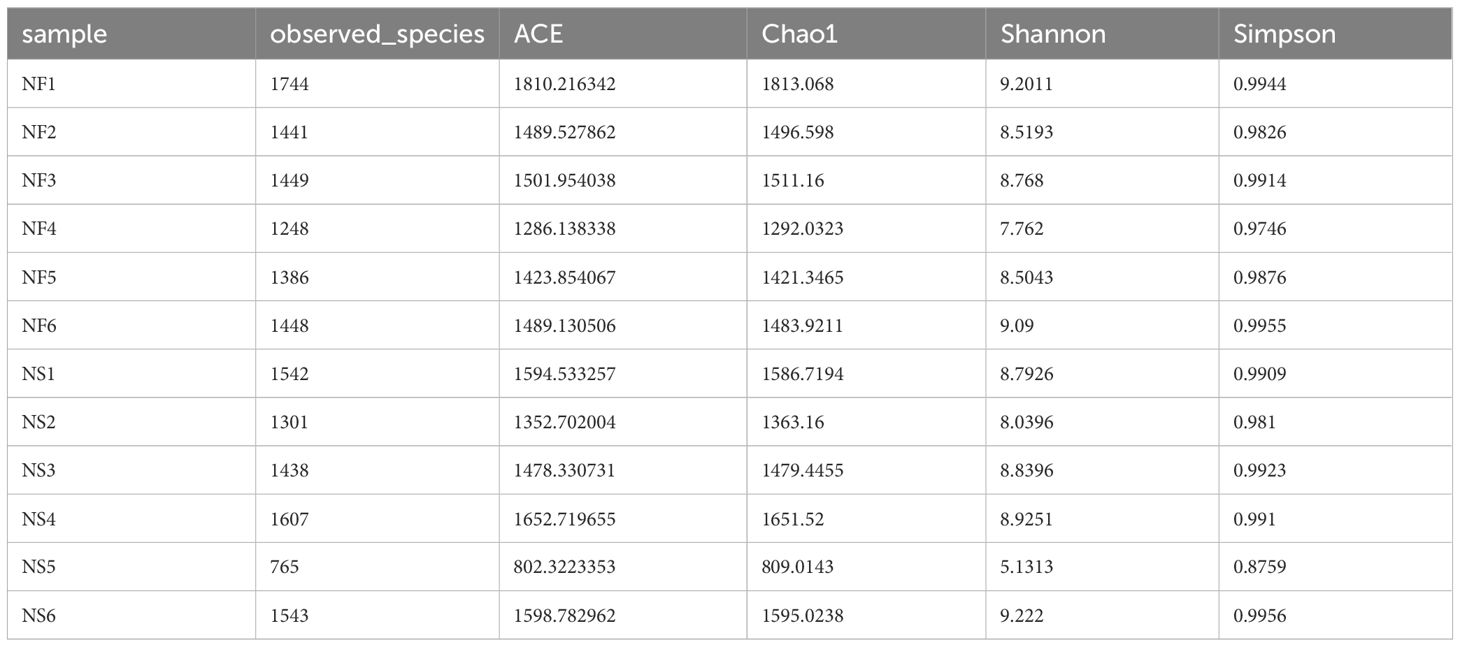
Task: Click Simpson value 0.9955
Action: click(1259, 326)
